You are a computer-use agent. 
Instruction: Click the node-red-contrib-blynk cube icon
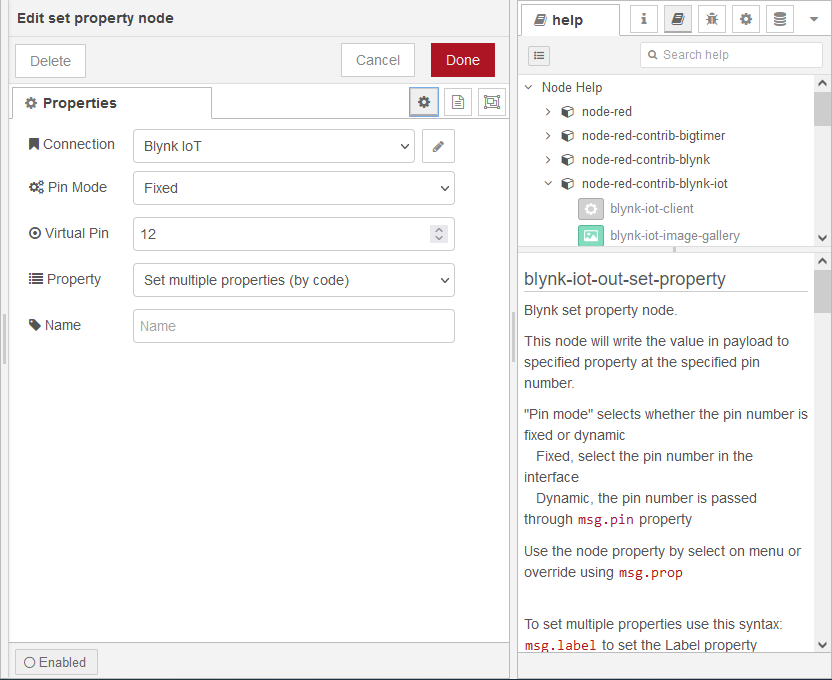568,160
